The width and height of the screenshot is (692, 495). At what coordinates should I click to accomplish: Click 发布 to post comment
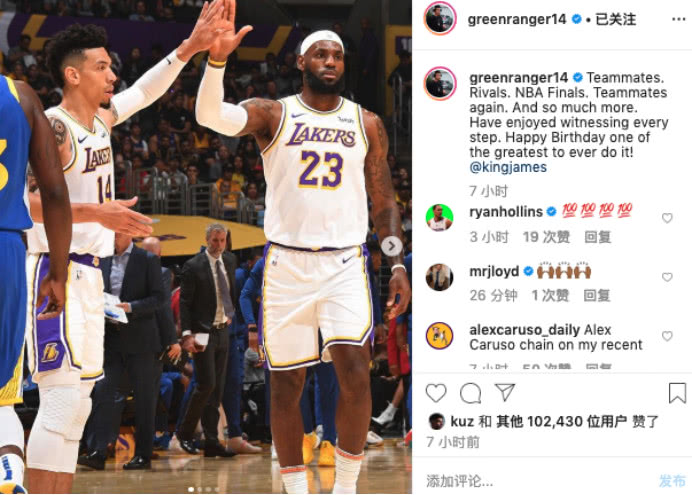pyautogui.click(x=673, y=481)
